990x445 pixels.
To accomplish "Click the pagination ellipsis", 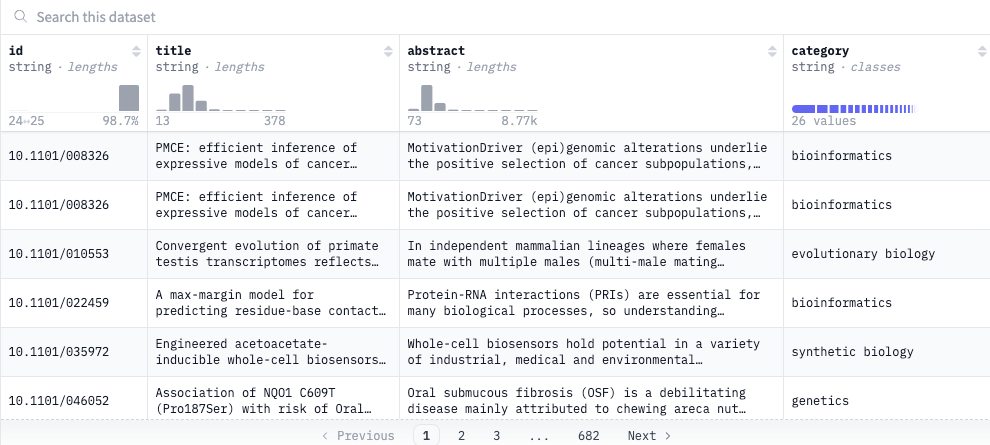I will pyautogui.click(x=539, y=436).
